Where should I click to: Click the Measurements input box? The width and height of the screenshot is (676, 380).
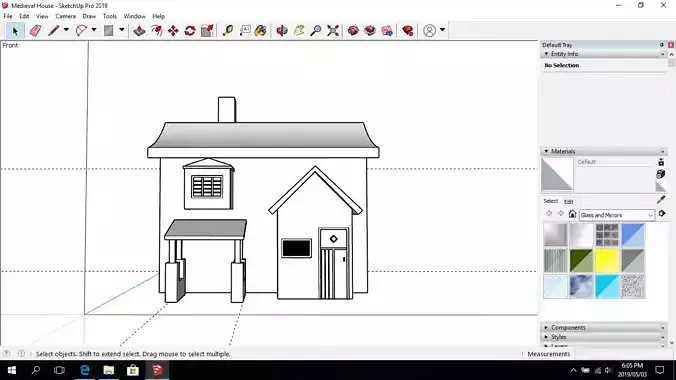point(623,354)
